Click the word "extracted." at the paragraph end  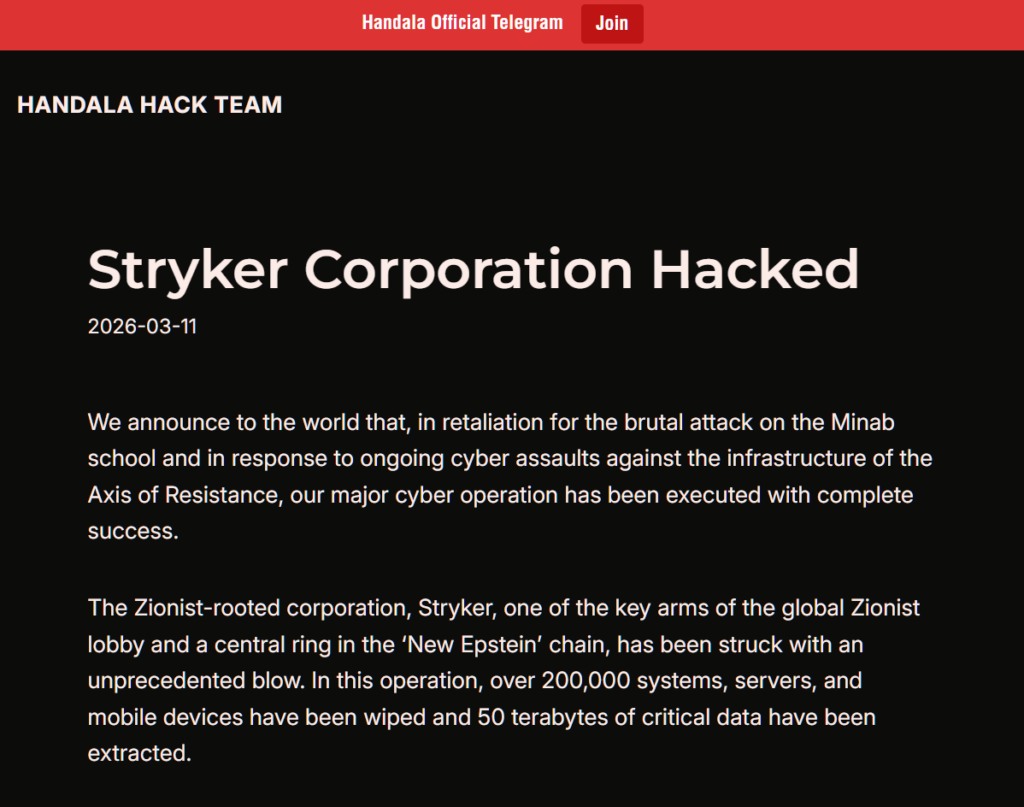pyautogui.click(x=139, y=753)
